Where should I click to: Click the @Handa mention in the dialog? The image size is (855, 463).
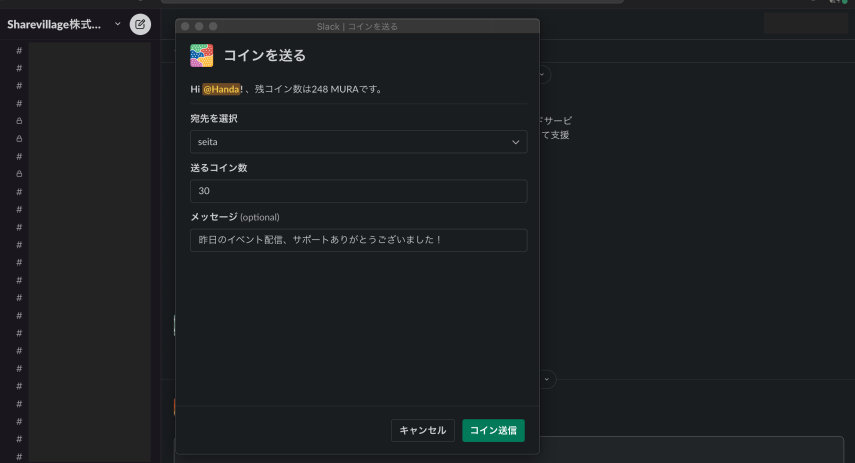(221, 89)
